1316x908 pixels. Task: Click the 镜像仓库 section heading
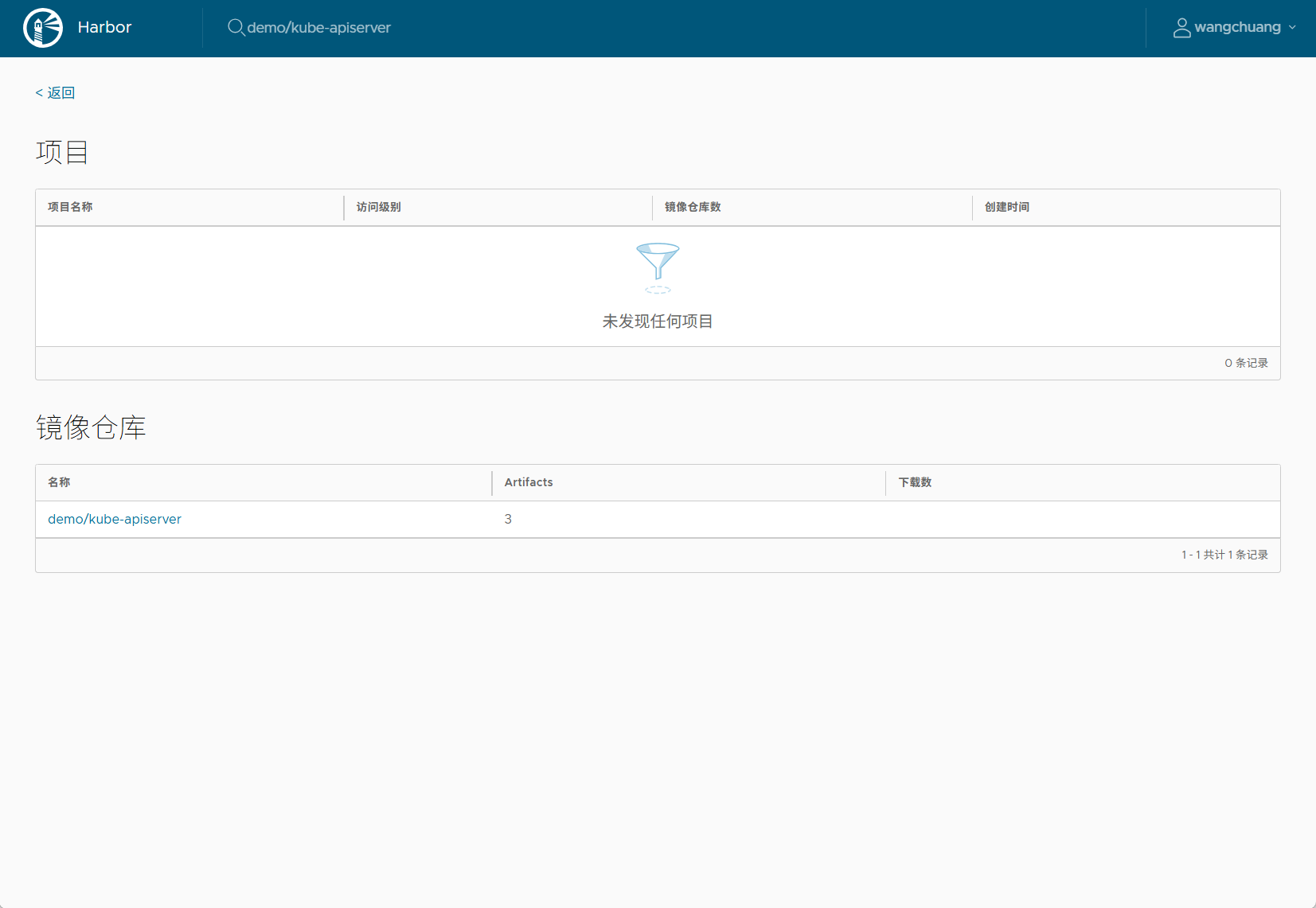91,427
